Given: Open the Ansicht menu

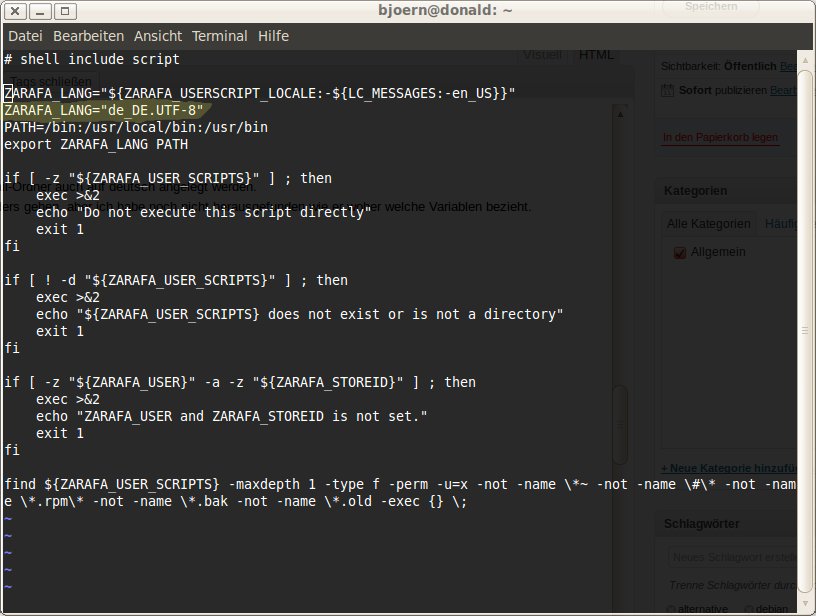Looking at the screenshot, I should tap(158, 36).
